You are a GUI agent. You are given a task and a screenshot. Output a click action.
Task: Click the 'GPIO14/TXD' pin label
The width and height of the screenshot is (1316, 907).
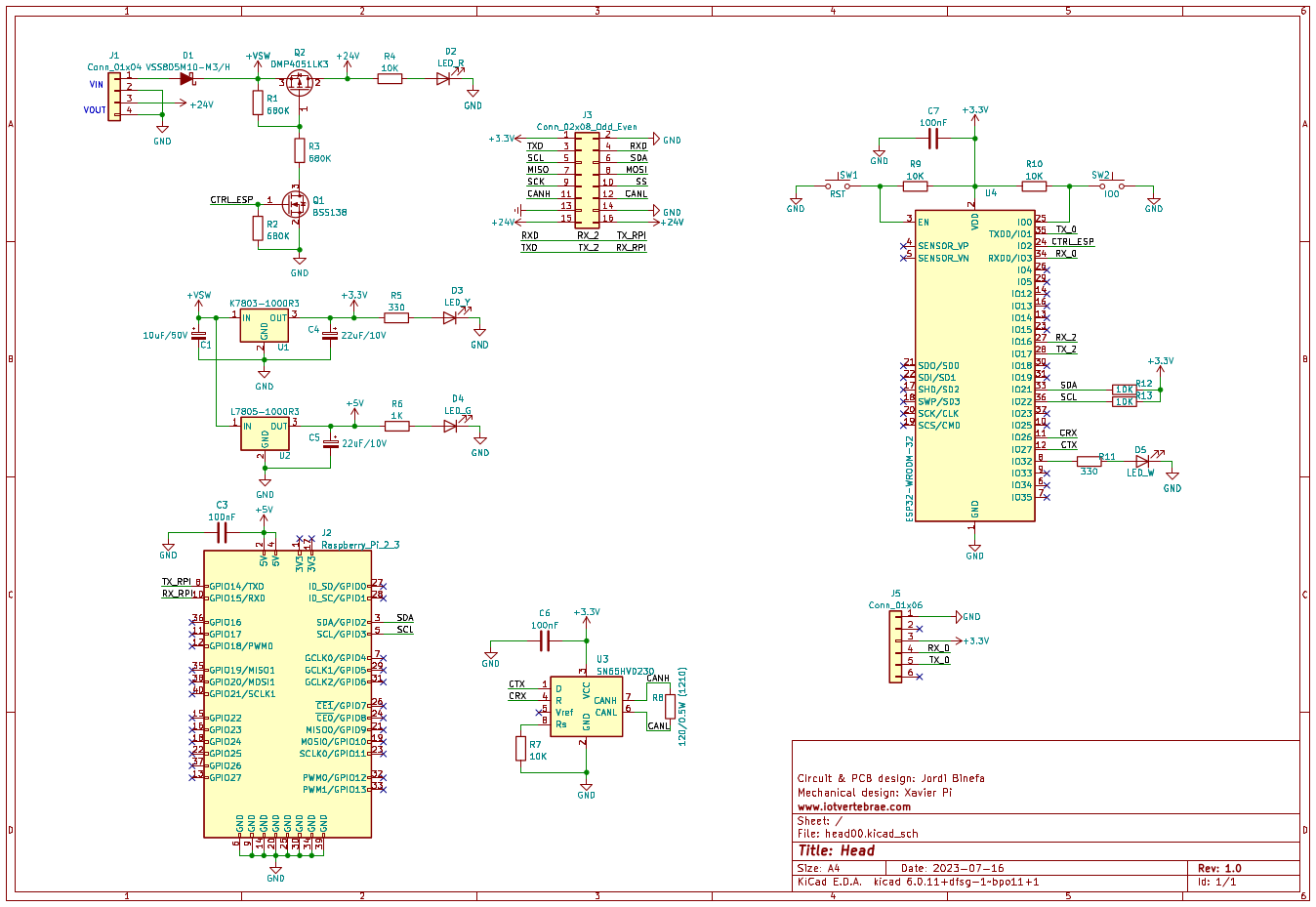236,587
